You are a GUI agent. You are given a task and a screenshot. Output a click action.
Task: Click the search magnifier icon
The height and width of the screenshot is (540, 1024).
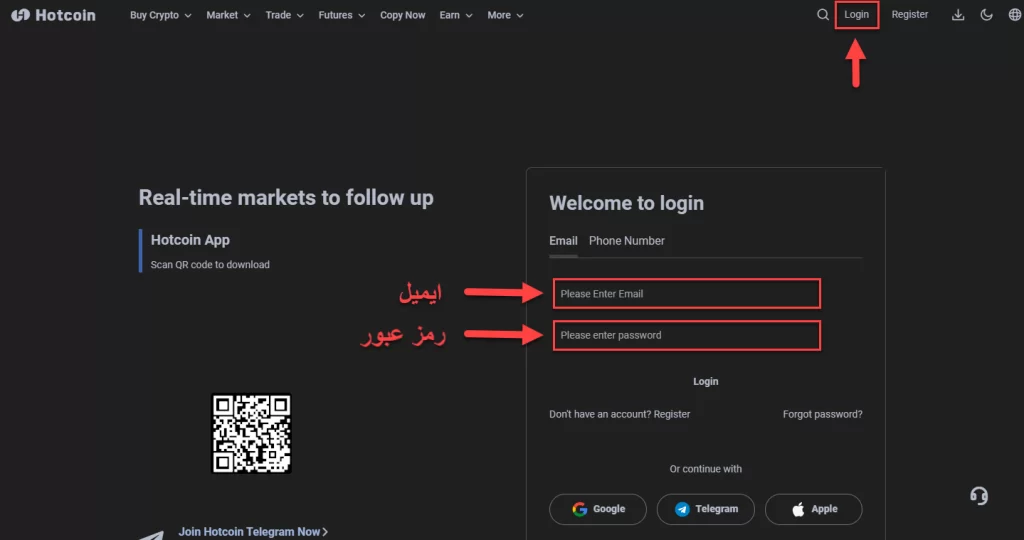822,14
